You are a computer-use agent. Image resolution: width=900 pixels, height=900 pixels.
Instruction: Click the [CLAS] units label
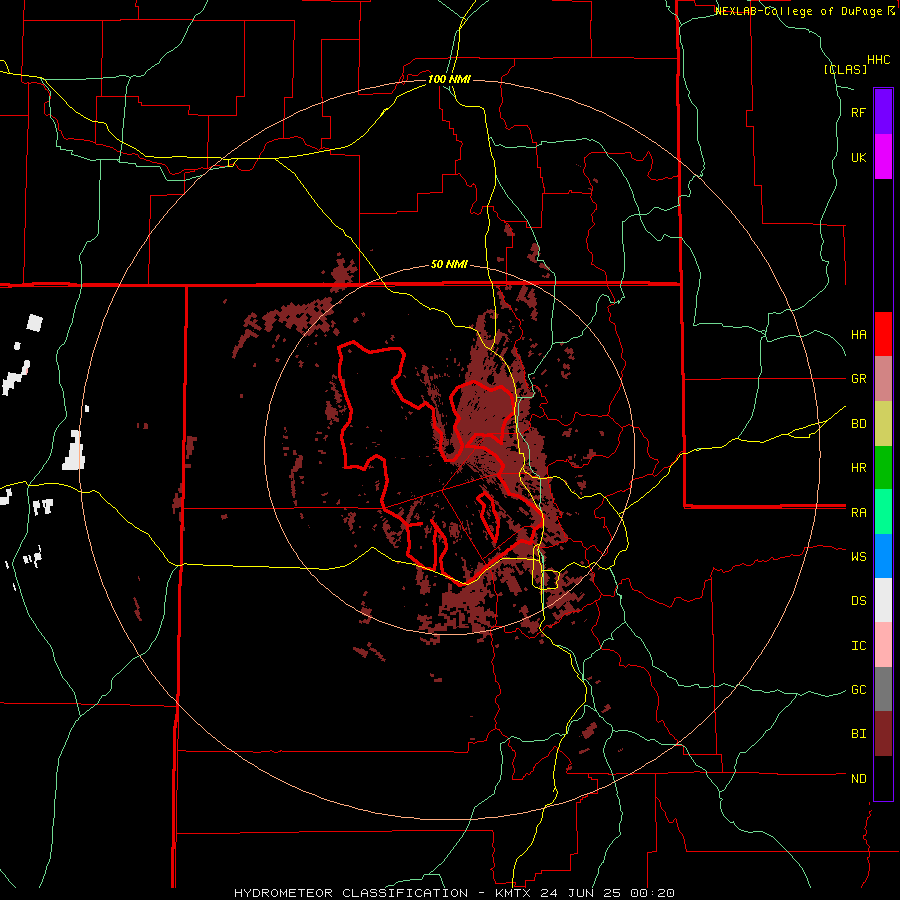click(845, 69)
